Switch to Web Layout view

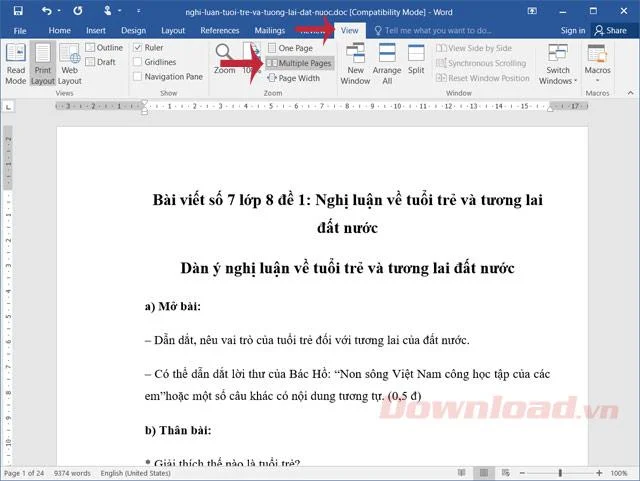pyautogui.click(x=70, y=64)
